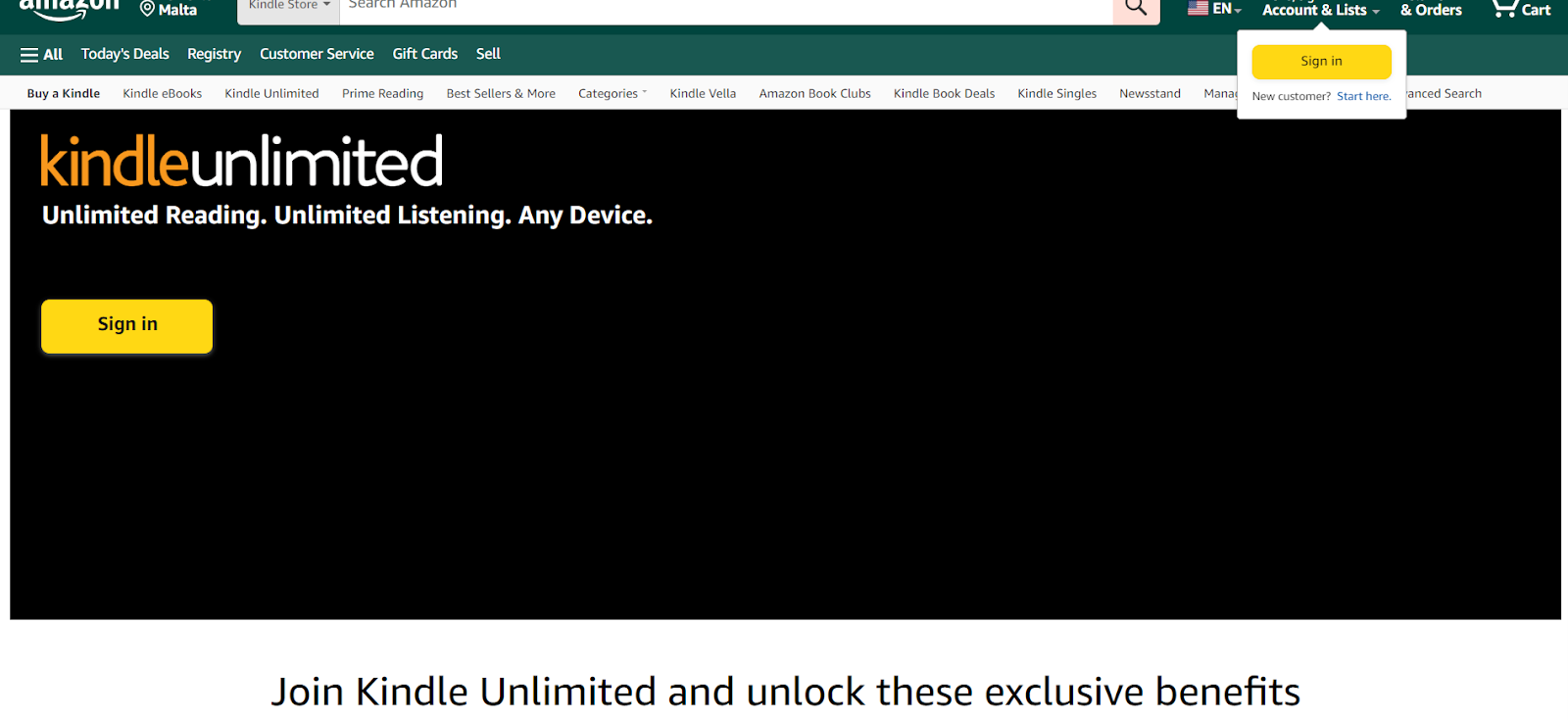Open Gift Cards
Image resolution: width=1568 pixels, height=720 pixels.
pos(425,54)
